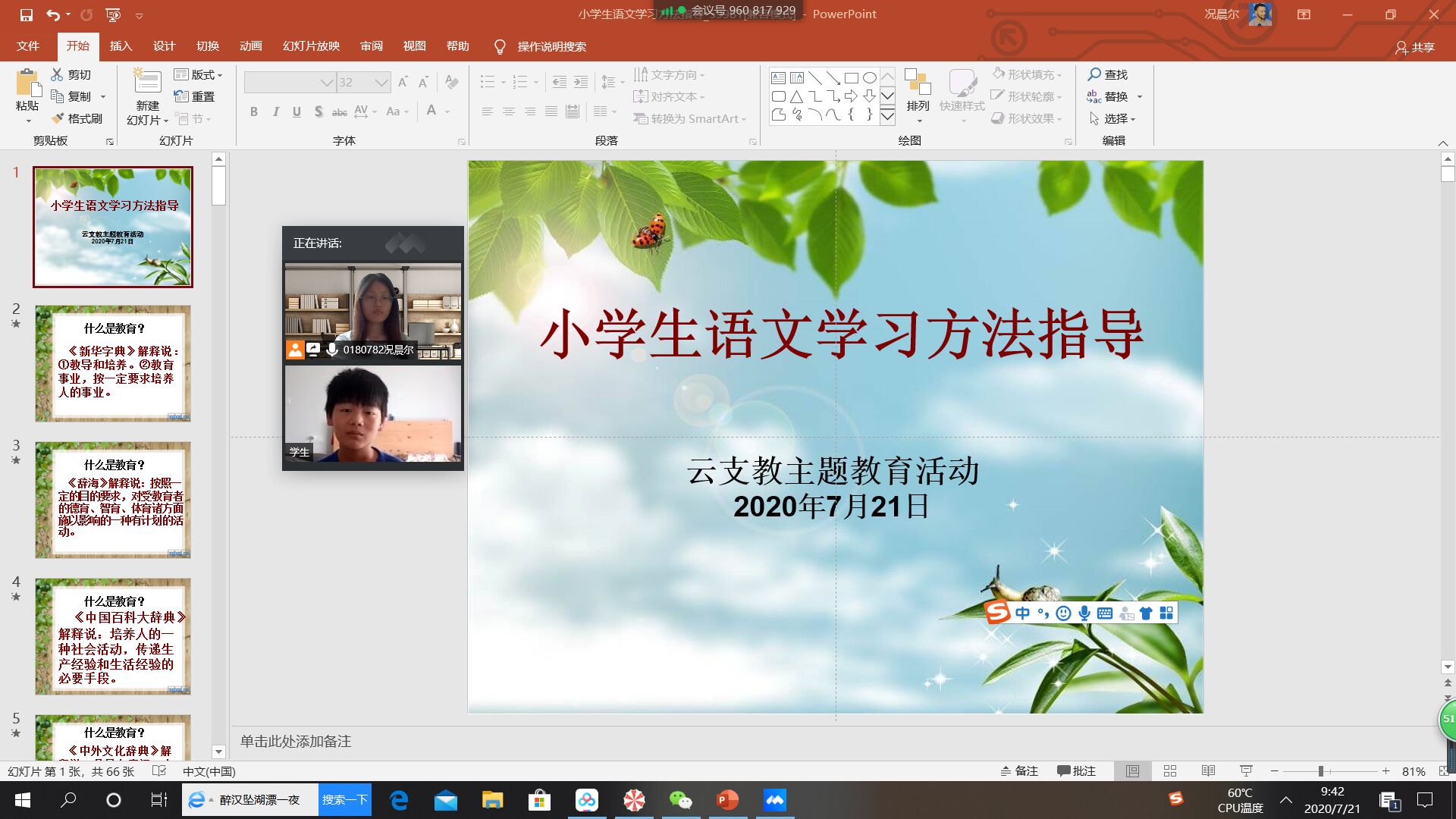
Task: Adjust the zoom slider handle
Action: [1320, 771]
